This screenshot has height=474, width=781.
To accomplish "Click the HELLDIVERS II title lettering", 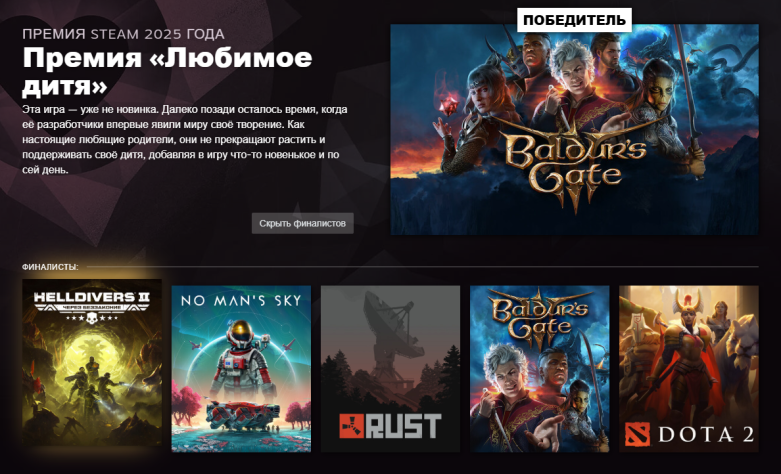I will [x=91, y=298].
